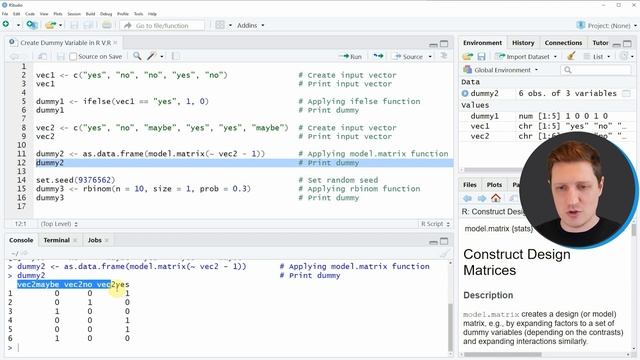640x360 pixels.
Task: Expand the dummy2 data frame entry
Action: click(465, 93)
